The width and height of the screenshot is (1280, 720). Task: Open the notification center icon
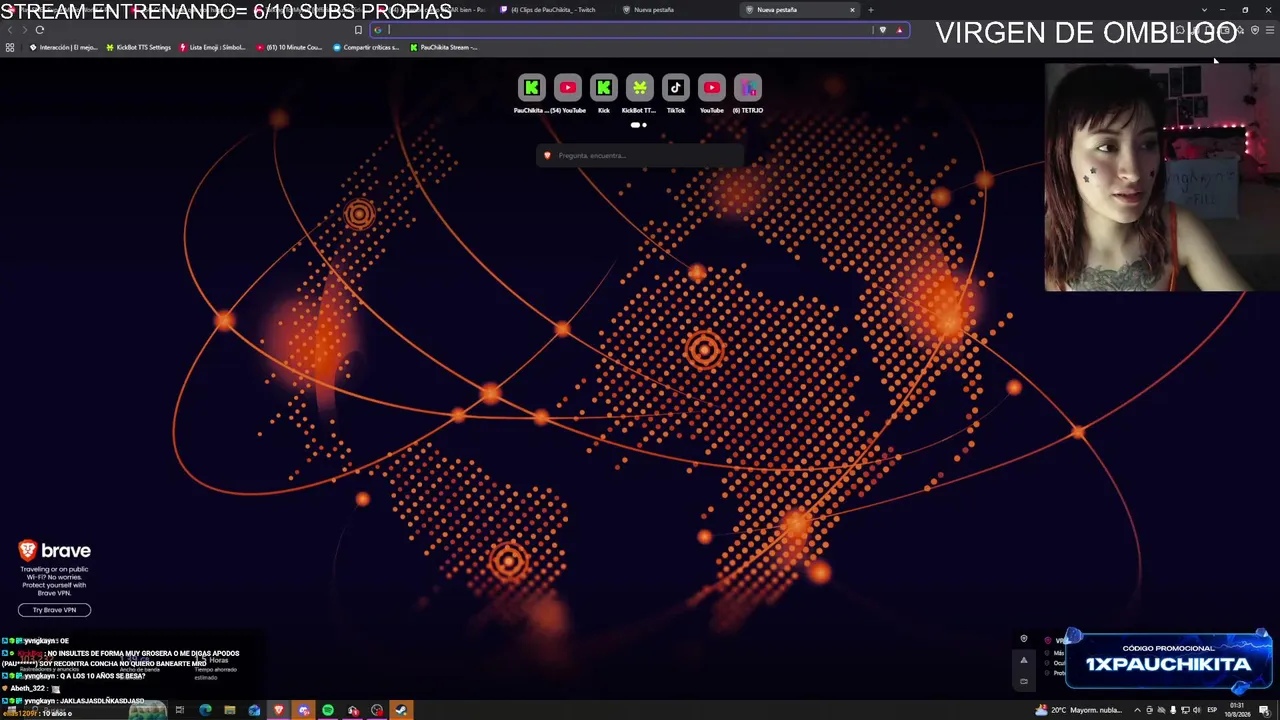pos(1265,710)
